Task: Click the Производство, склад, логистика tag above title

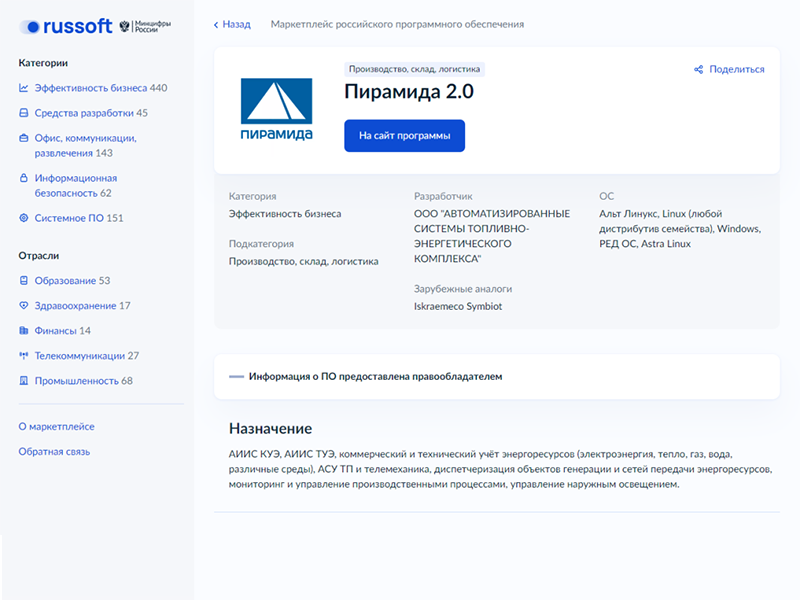Action: pyautogui.click(x=414, y=69)
